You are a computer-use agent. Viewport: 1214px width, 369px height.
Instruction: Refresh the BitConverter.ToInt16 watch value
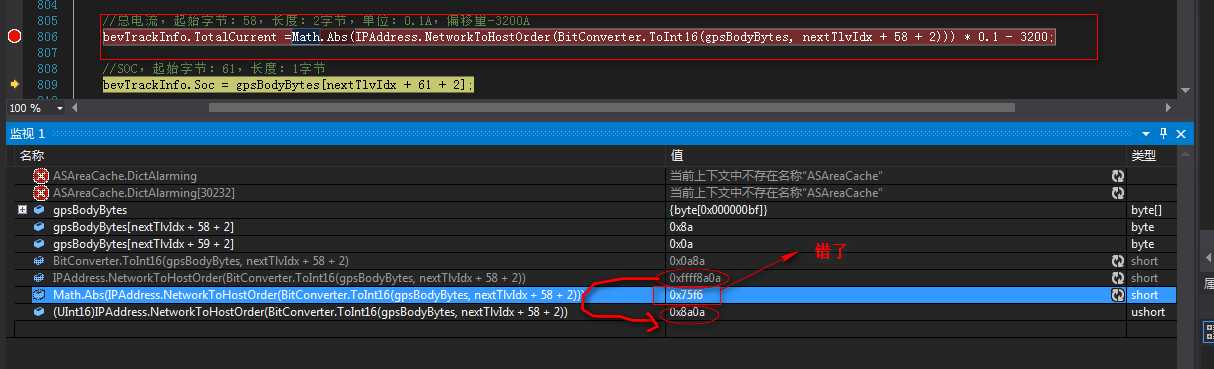click(1117, 261)
